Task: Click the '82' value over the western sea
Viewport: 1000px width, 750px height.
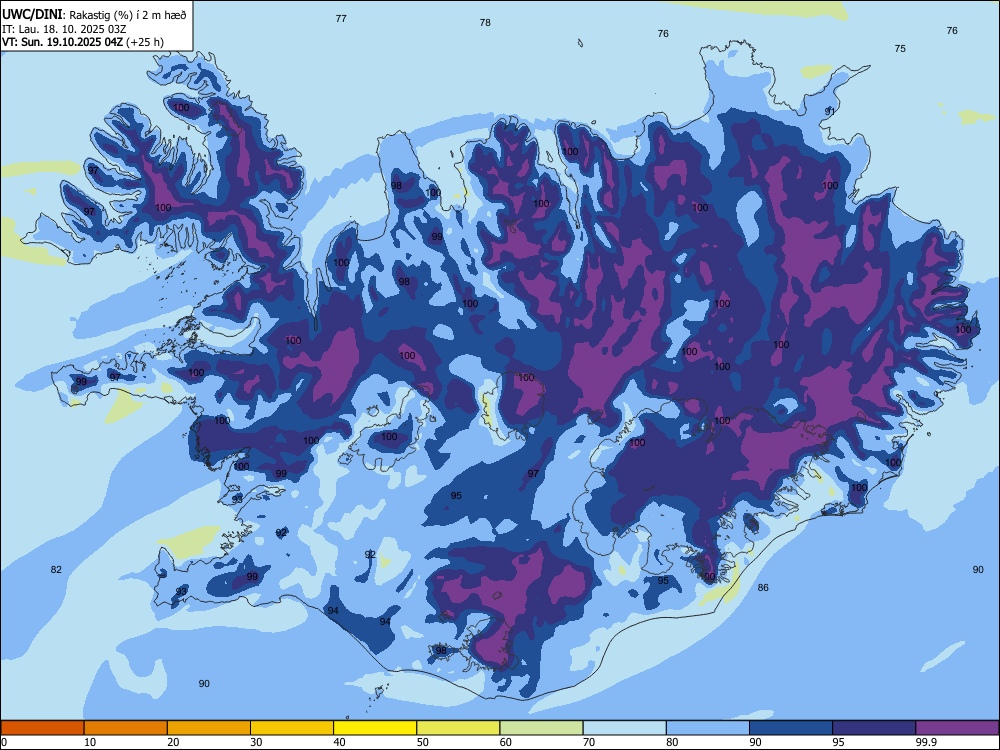Action: point(56,570)
